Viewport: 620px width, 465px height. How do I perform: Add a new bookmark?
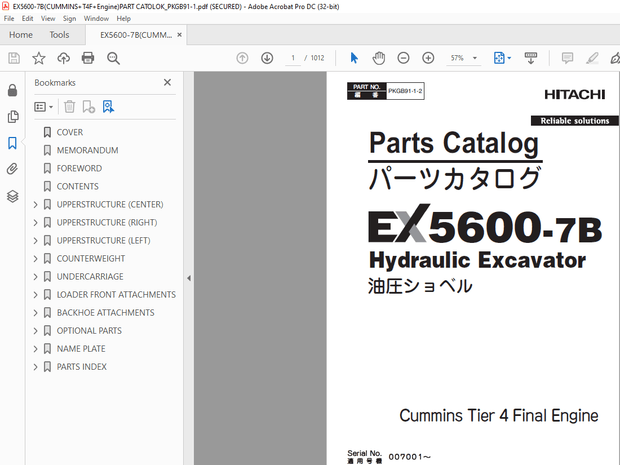coord(89,107)
